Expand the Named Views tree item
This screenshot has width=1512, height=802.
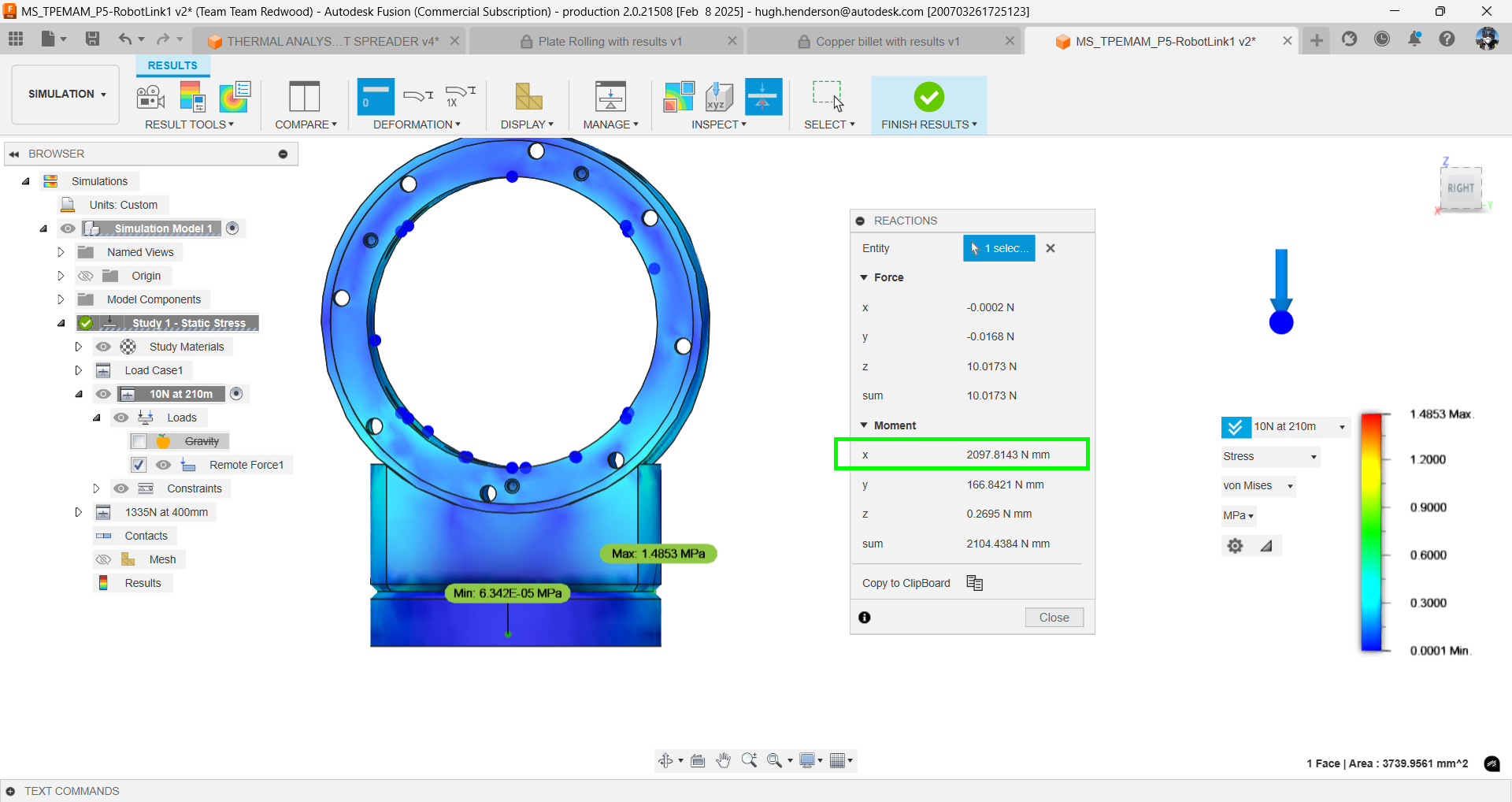click(x=61, y=251)
